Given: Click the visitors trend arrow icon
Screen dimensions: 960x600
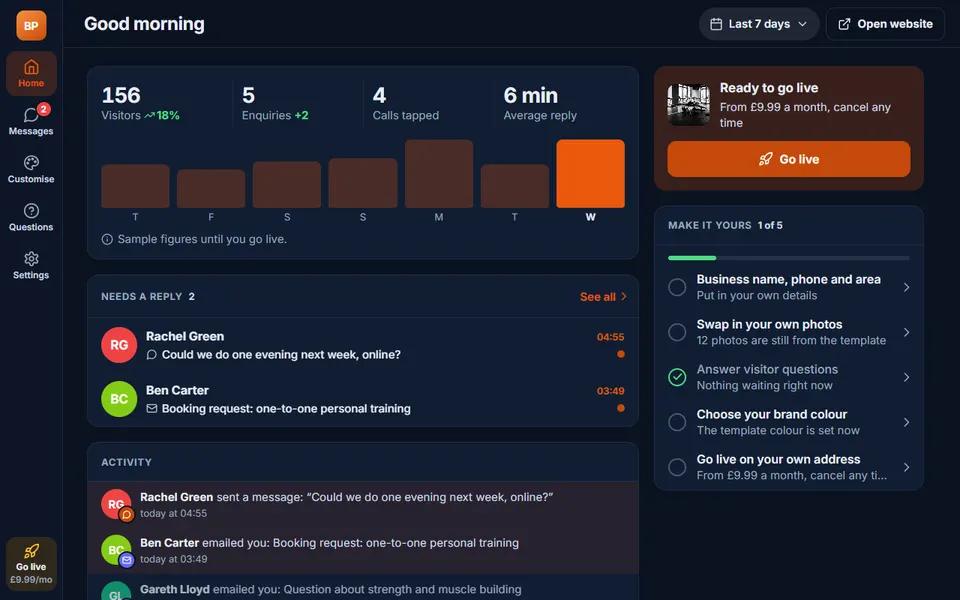Looking at the screenshot, I should [x=149, y=116].
